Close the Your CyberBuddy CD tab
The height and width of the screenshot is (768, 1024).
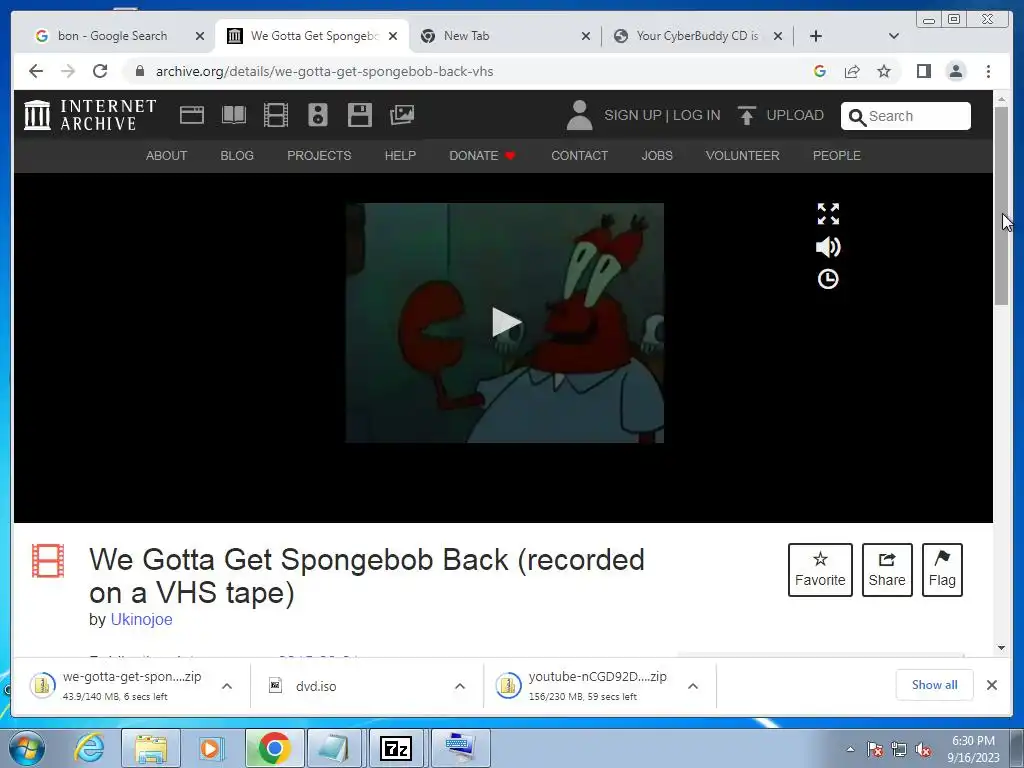(x=778, y=36)
